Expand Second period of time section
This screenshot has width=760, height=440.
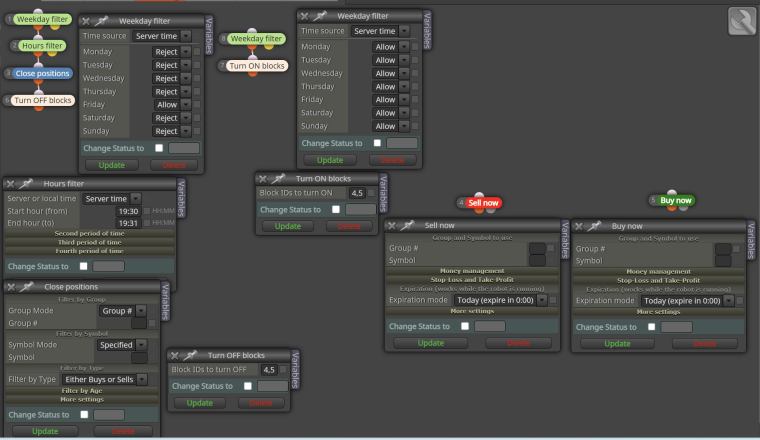90,234
